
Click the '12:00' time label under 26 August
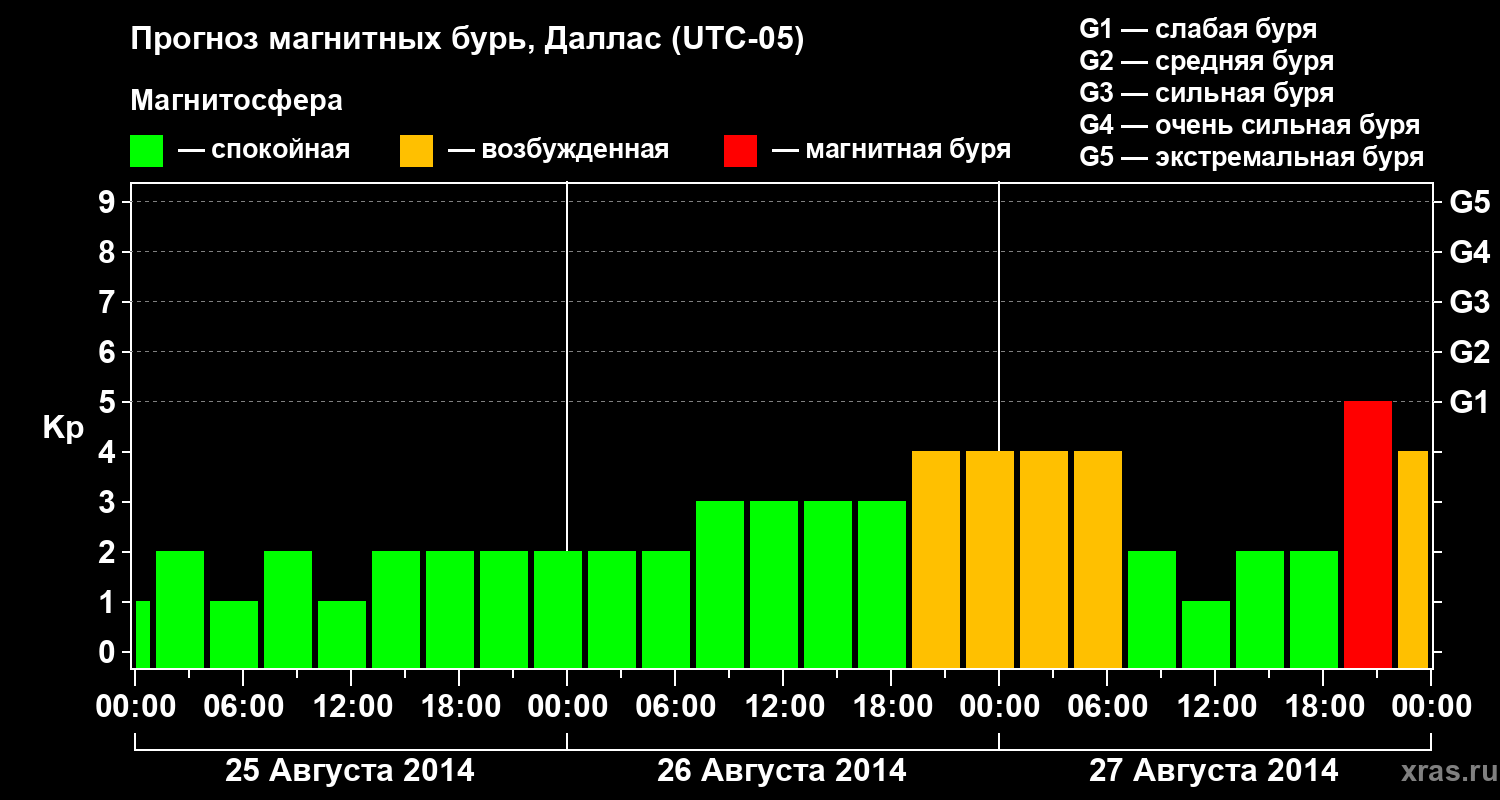(783, 707)
